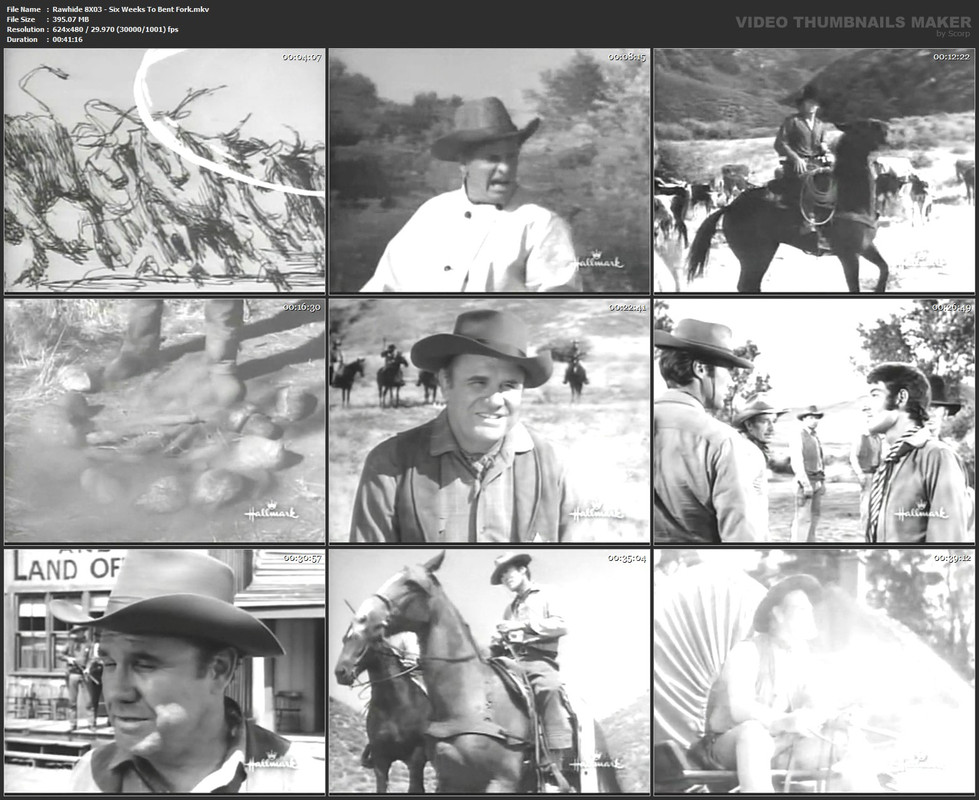Click the 'Resolution' label

(x=25, y=29)
